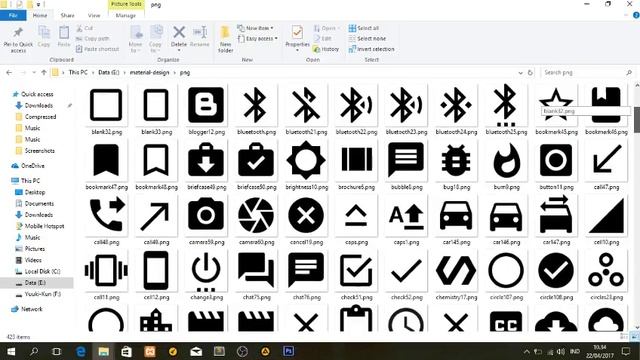Switch to the Share tab
Screen dimensions: 640x360
point(67,15)
